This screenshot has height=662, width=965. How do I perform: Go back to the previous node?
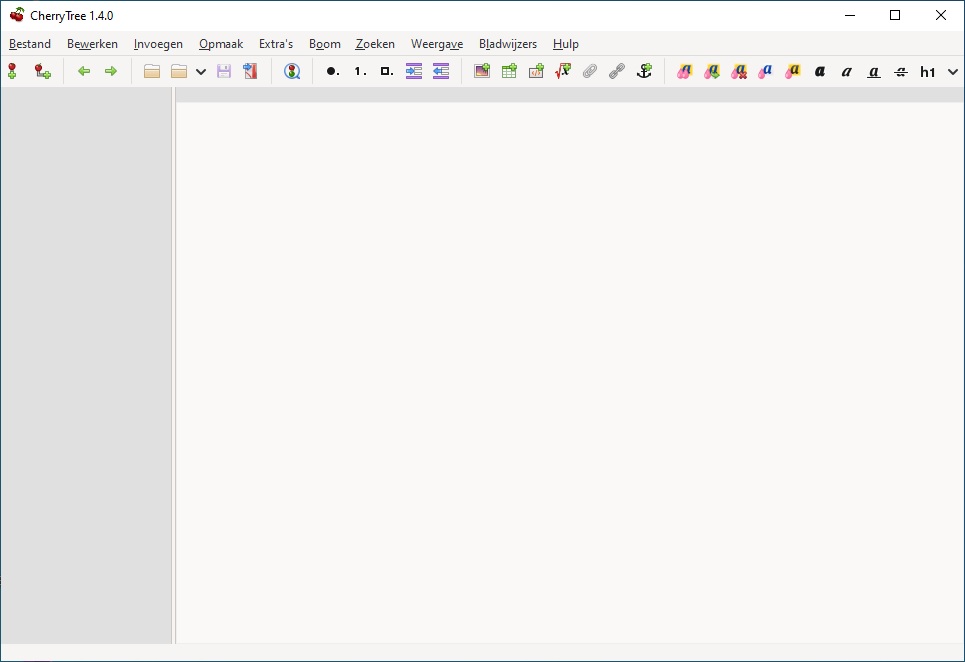pos(84,71)
